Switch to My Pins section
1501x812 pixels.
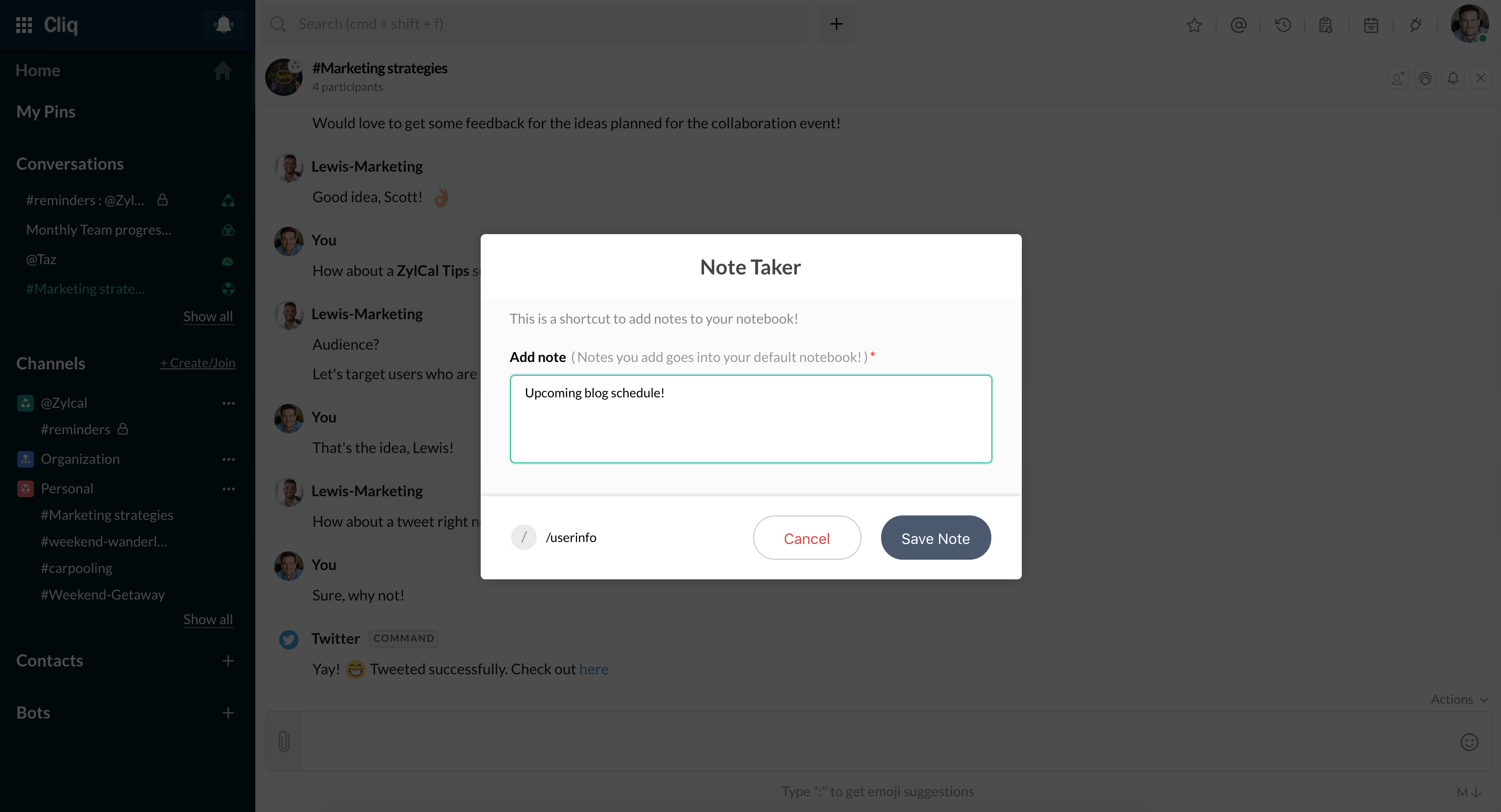[45, 111]
